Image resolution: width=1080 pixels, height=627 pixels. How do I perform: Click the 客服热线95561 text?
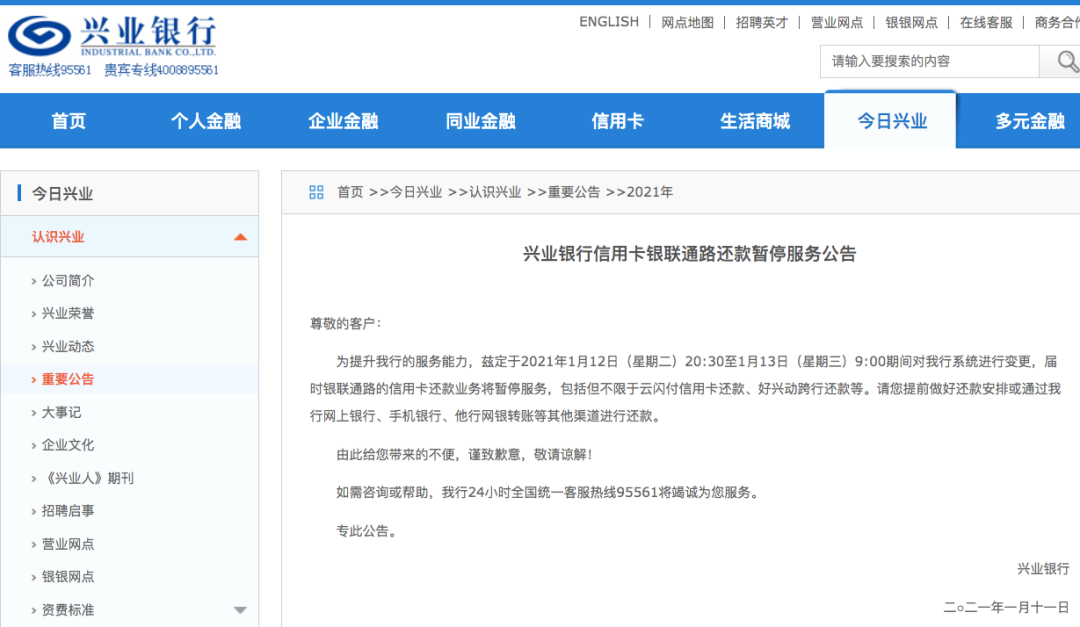[50, 70]
